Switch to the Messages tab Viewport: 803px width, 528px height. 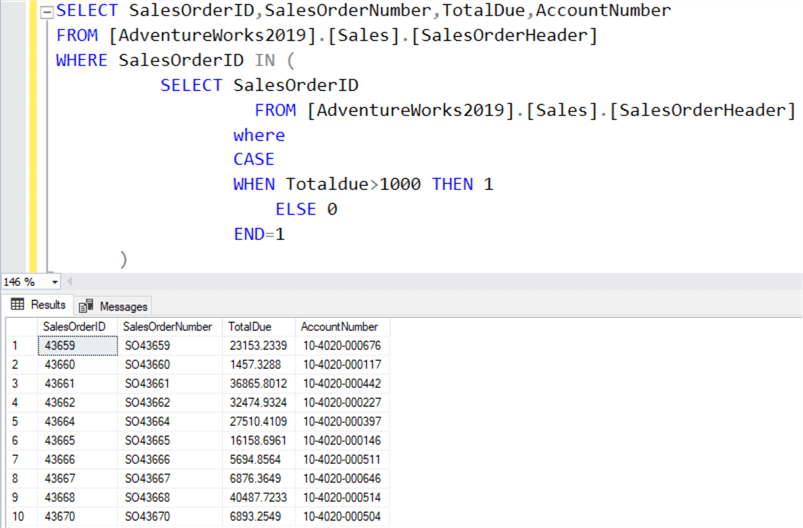pyautogui.click(x=113, y=306)
